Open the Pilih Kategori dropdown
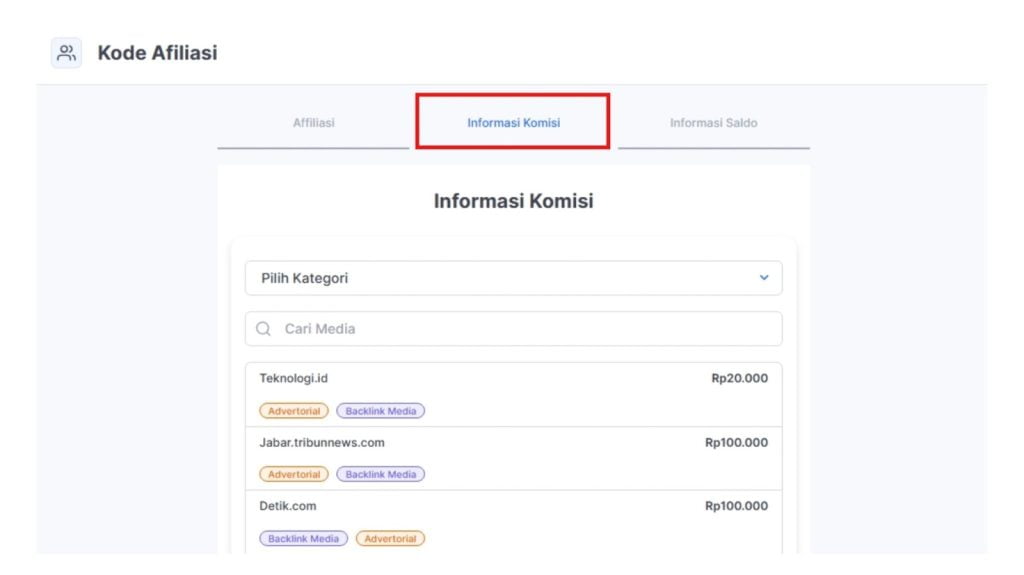 513,278
